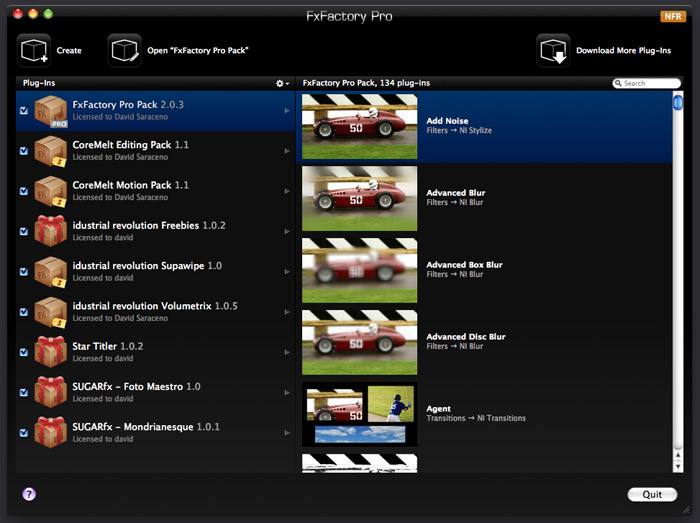Click the Open FxFactory Pro Pack icon
700x523 pixels.
pos(125,50)
